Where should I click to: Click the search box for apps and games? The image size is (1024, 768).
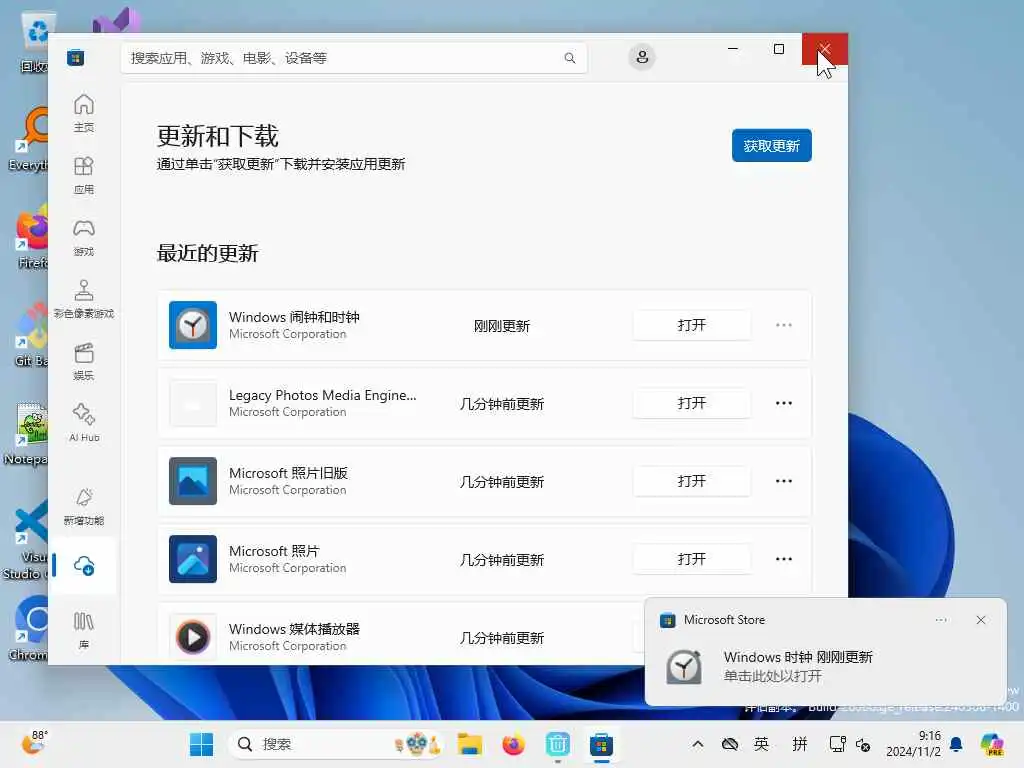click(354, 58)
